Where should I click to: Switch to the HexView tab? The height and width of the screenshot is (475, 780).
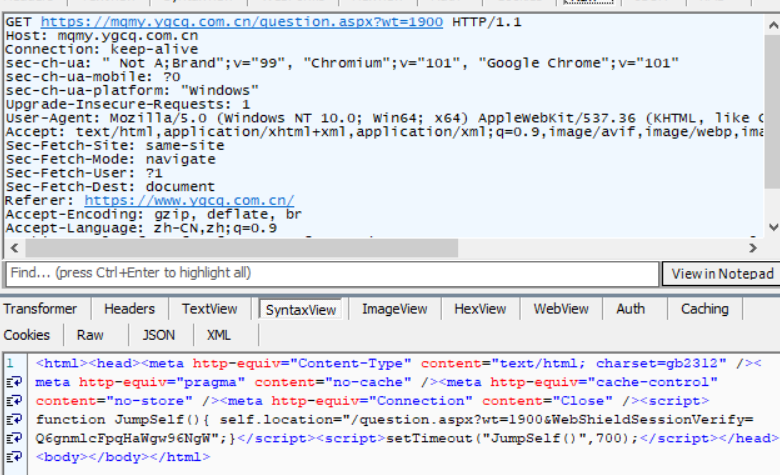(x=480, y=309)
